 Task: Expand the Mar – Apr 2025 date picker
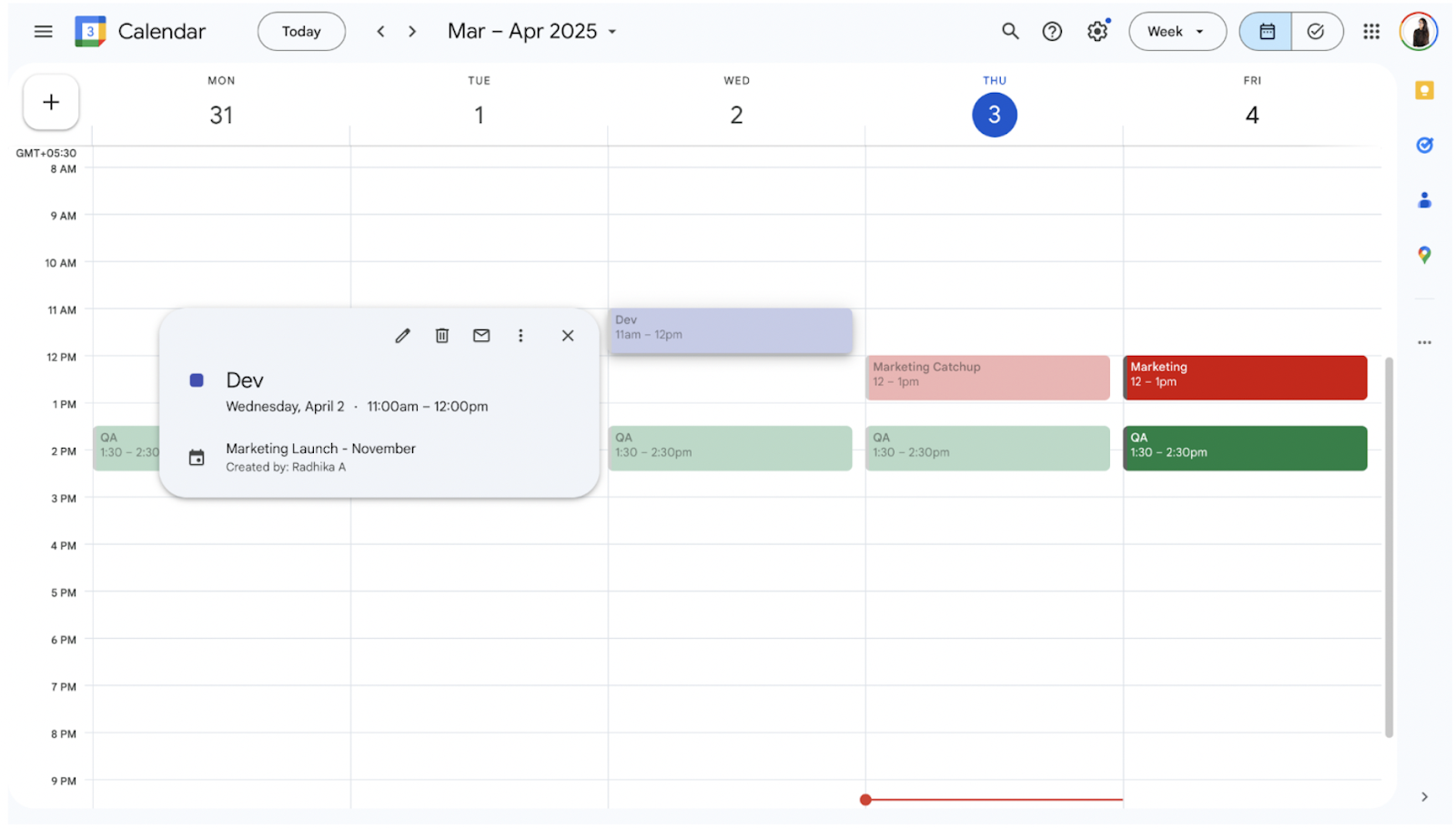532,32
